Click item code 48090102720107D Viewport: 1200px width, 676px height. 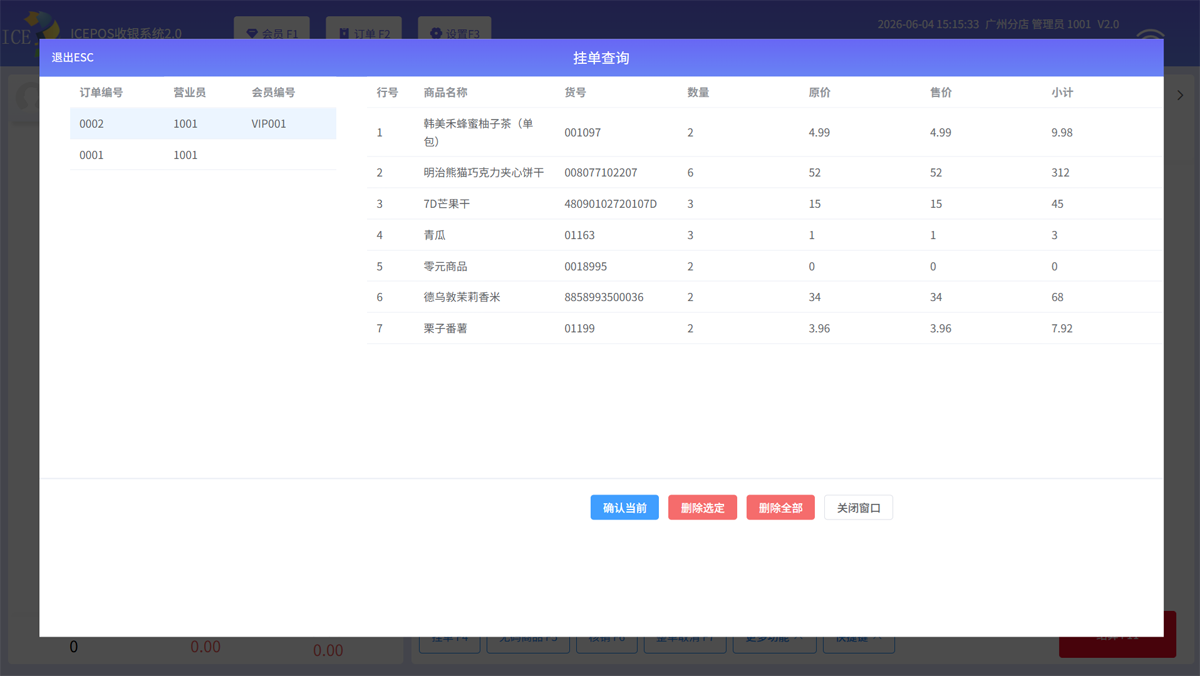pyautogui.click(x=611, y=204)
